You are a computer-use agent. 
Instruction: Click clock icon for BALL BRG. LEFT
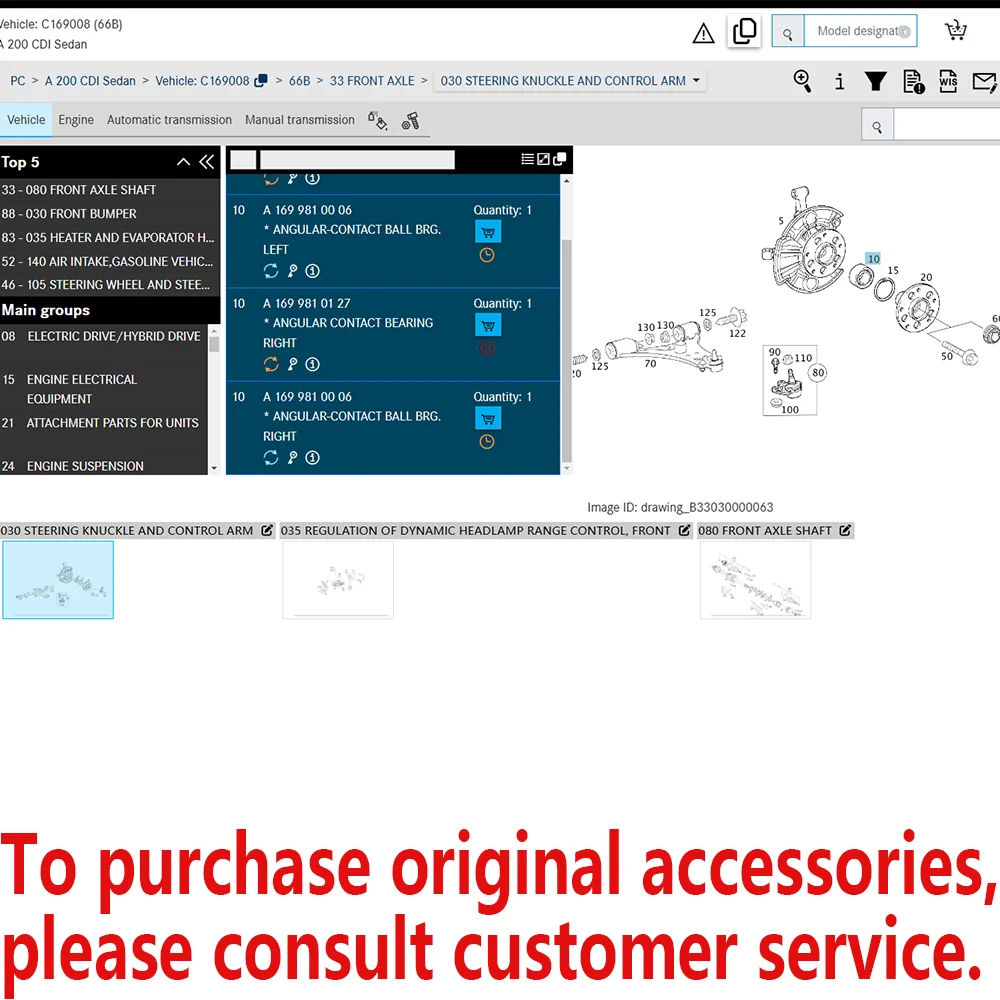487,255
